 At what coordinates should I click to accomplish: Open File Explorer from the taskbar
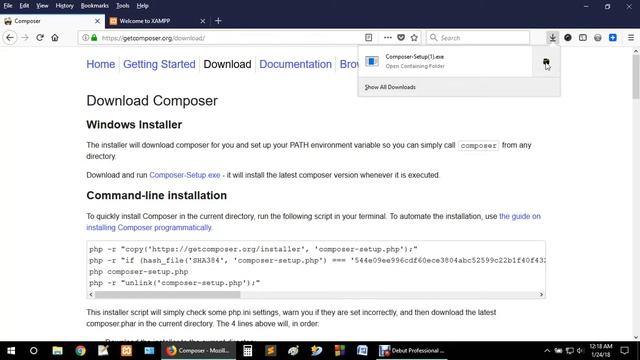point(58,351)
